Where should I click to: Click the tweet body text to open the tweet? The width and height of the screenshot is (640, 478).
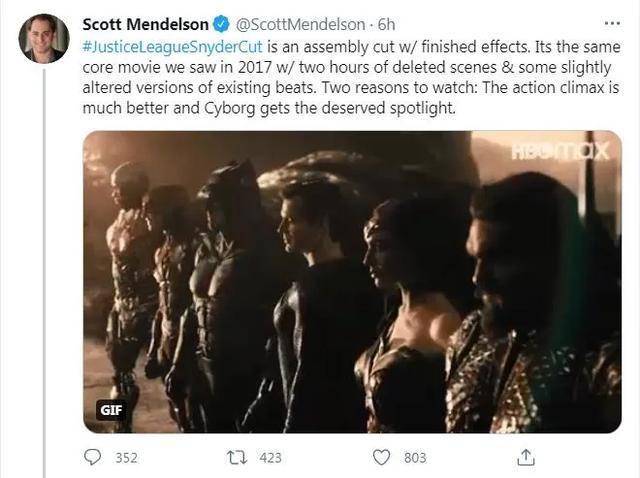coord(351,77)
